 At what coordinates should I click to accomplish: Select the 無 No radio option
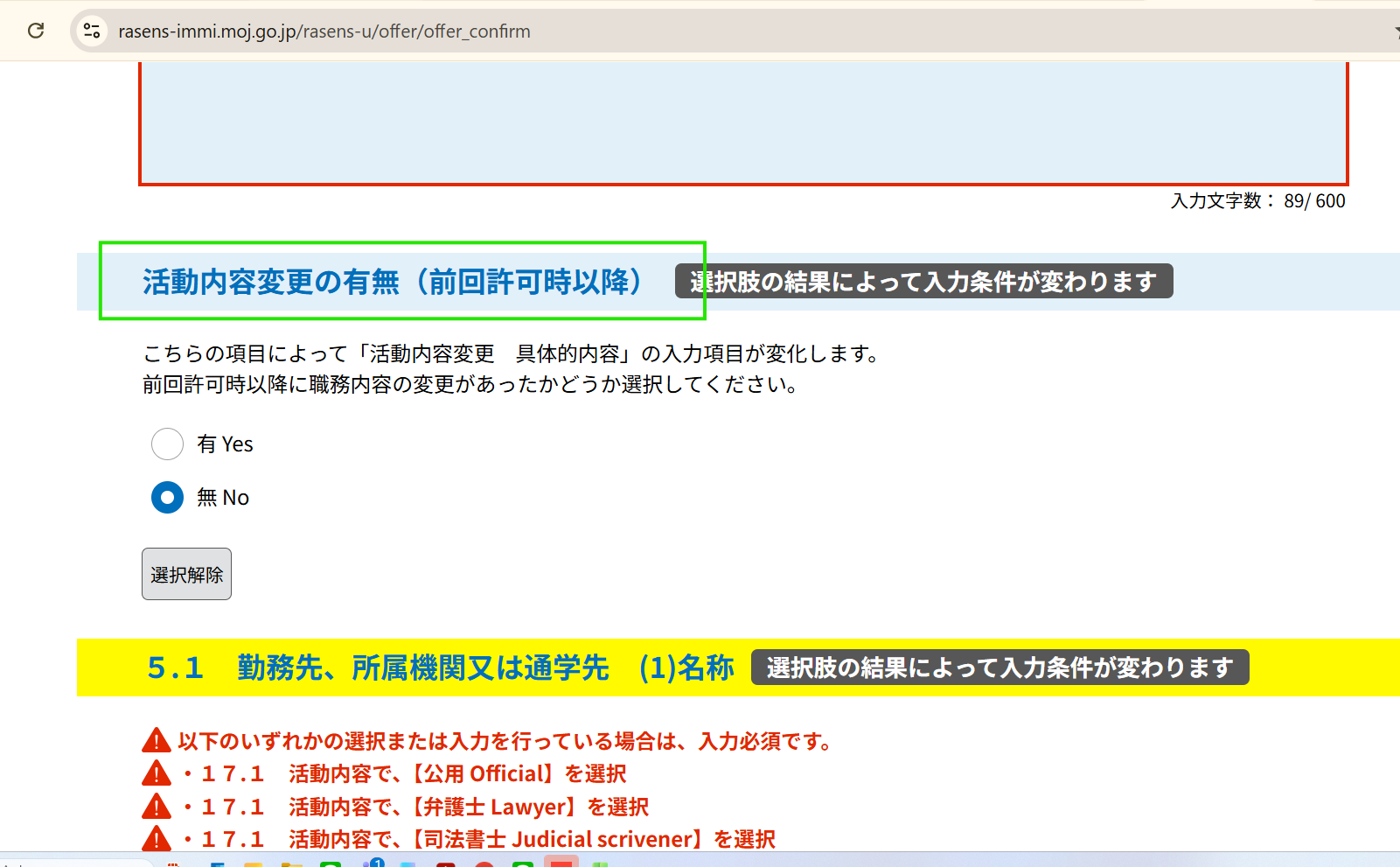(x=167, y=498)
